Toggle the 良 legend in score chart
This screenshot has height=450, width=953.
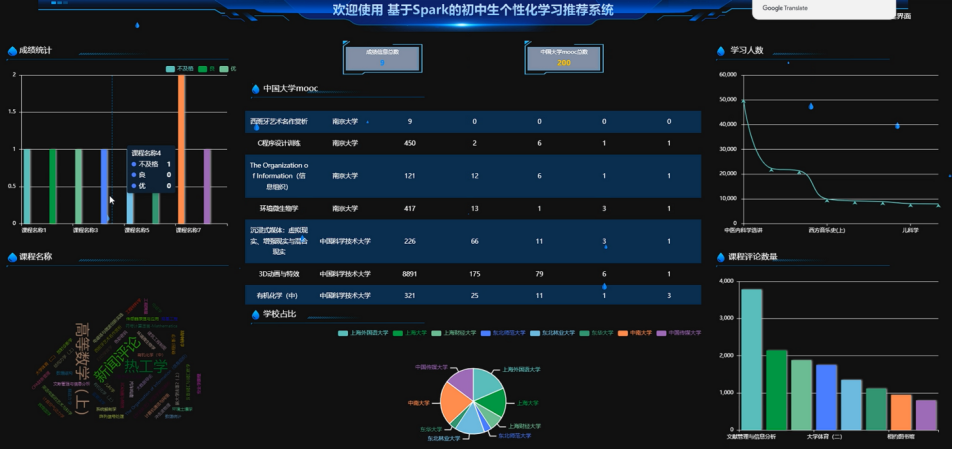[207, 69]
